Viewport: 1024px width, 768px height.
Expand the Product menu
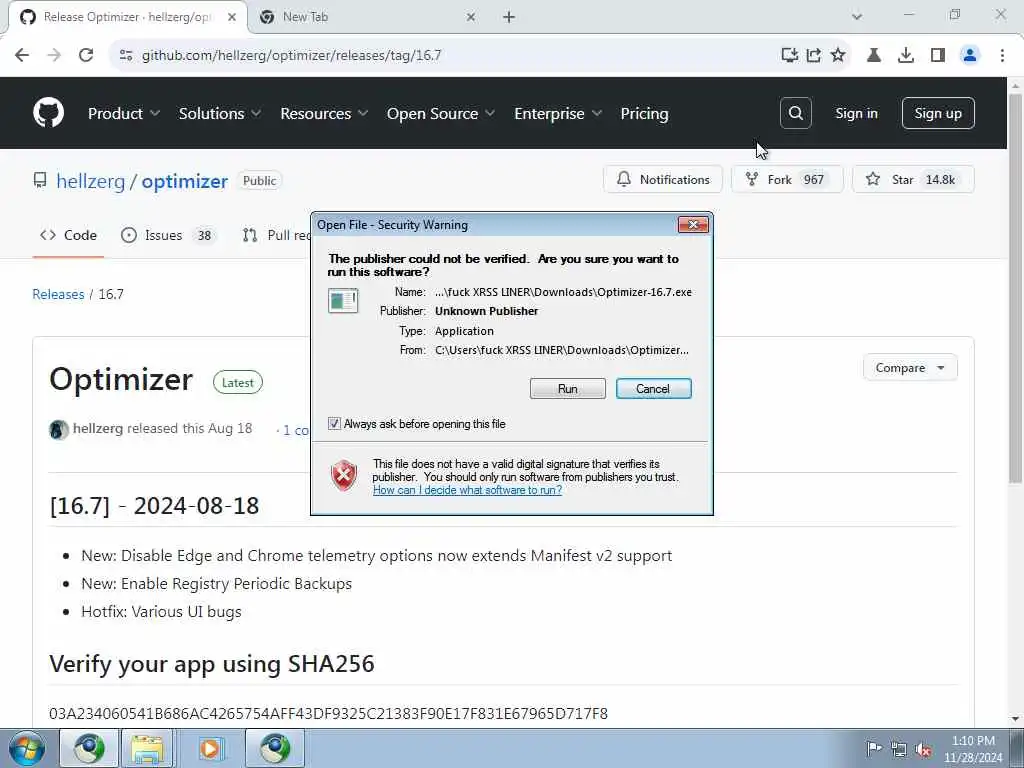[x=124, y=114]
